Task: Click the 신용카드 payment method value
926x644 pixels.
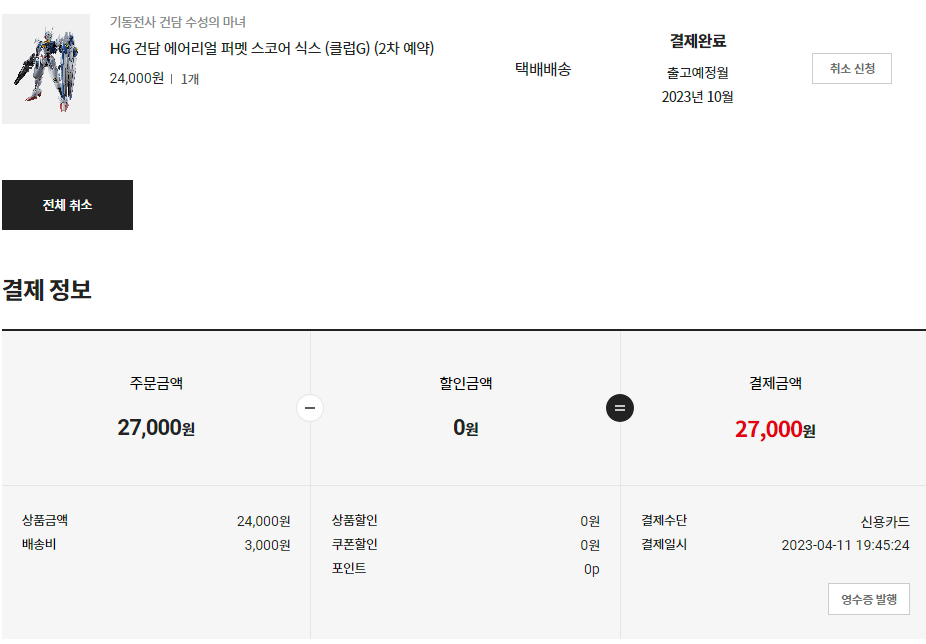Action: [x=885, y=521]
